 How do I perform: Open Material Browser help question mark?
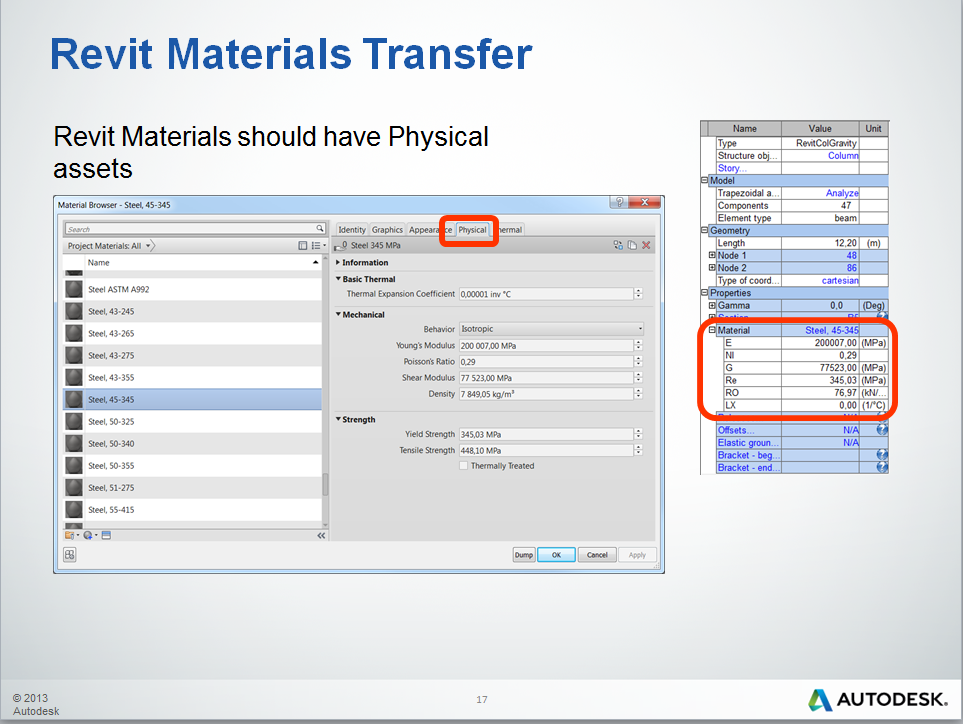(x=620, y=202)
